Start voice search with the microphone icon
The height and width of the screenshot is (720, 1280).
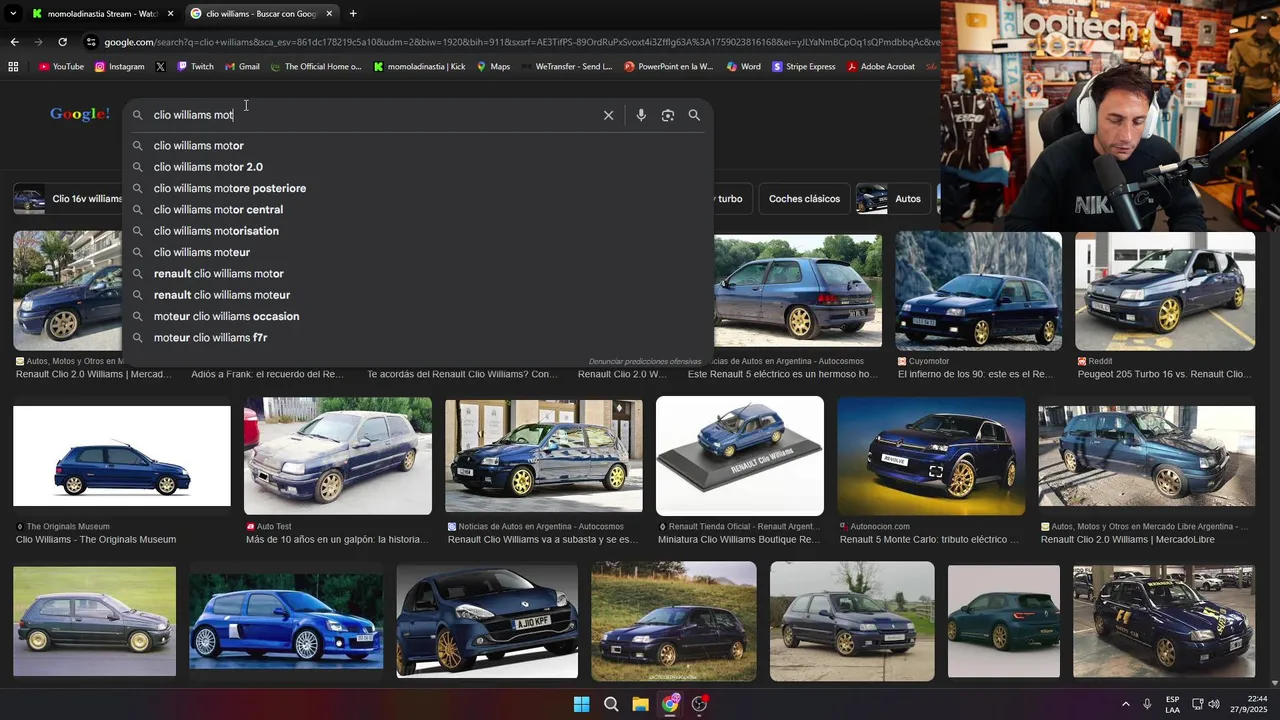(641, 115)
